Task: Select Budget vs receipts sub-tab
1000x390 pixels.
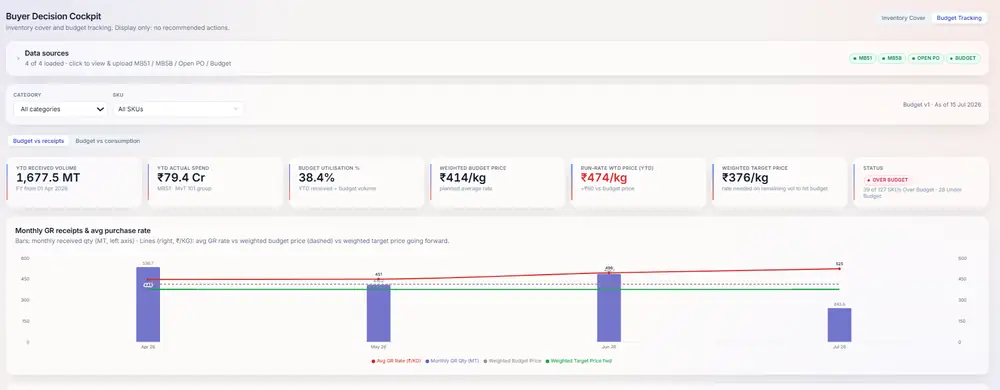Action: pos(38,141)
